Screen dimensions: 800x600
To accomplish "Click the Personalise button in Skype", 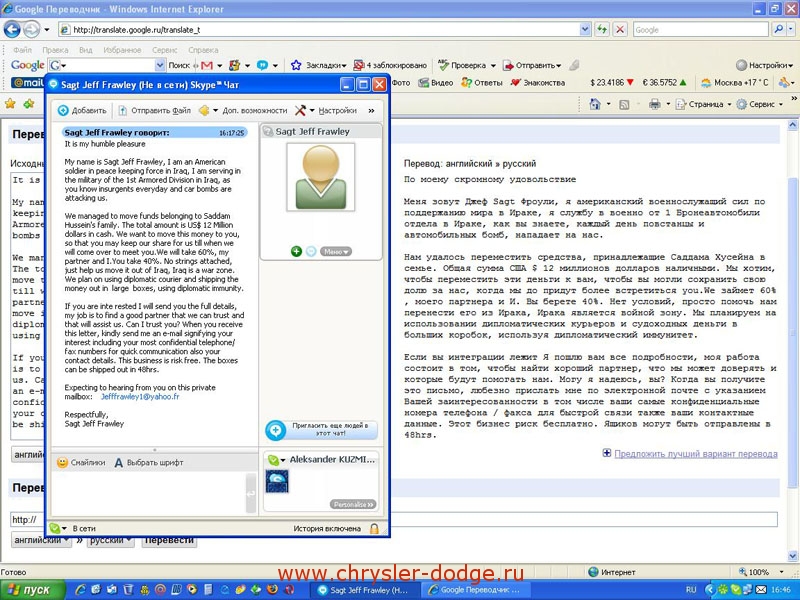I will tap(354, 504).
